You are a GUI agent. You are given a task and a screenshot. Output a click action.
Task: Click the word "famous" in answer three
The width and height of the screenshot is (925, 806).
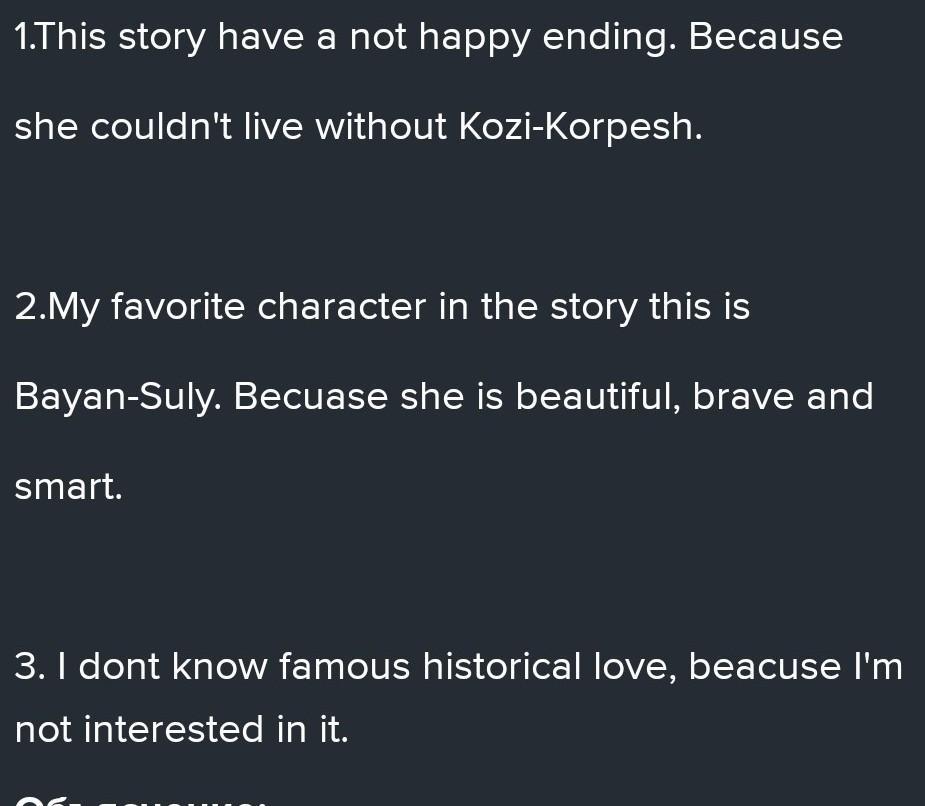pyautogui.click(x=344, y=667)
